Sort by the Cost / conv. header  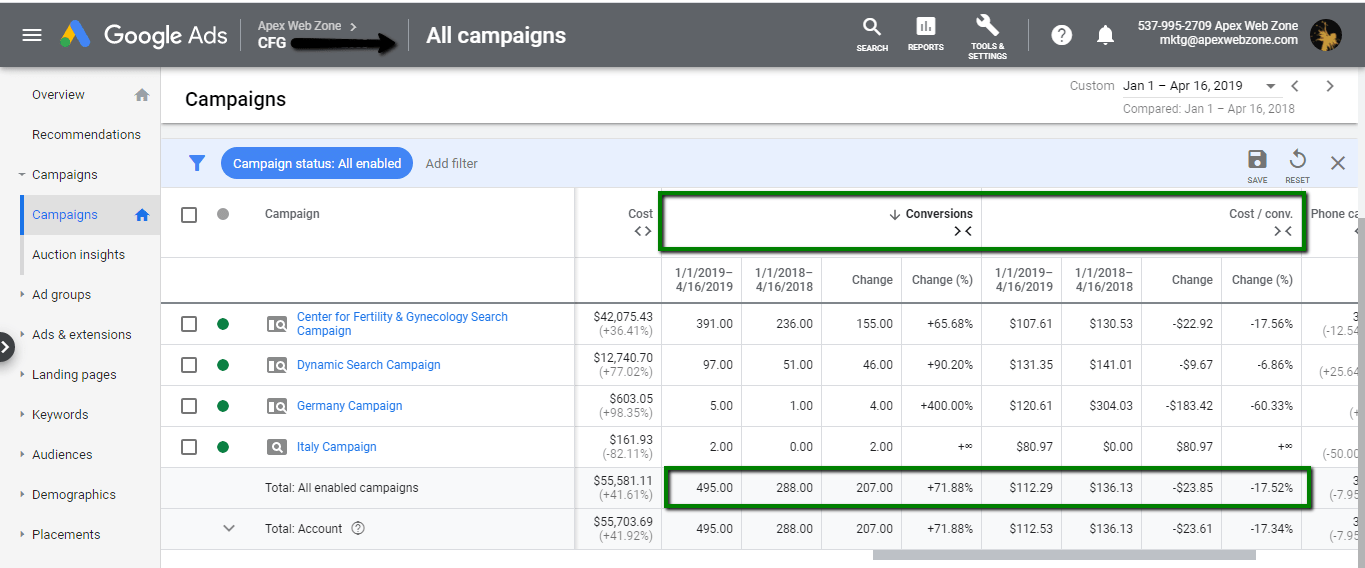click(1260, 214)
